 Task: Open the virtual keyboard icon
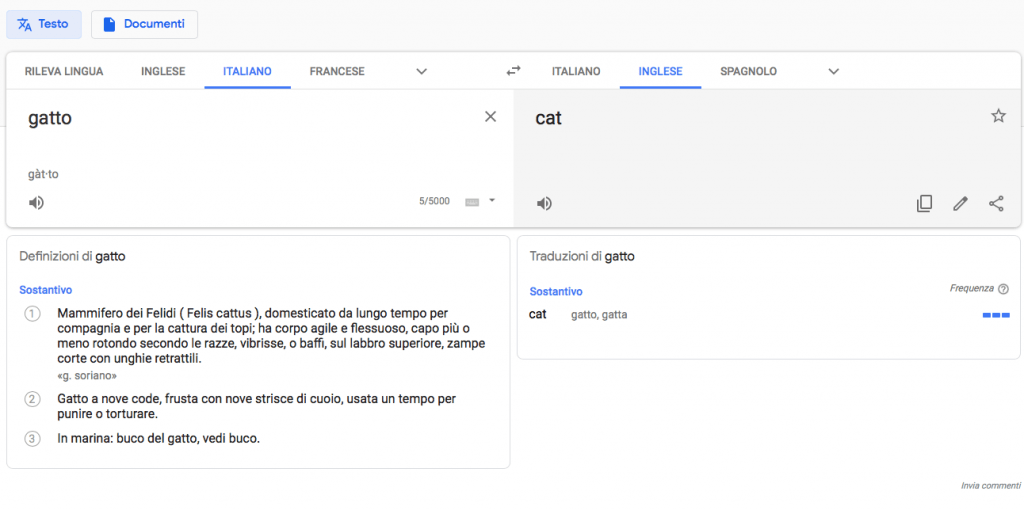tap(472, 202)
